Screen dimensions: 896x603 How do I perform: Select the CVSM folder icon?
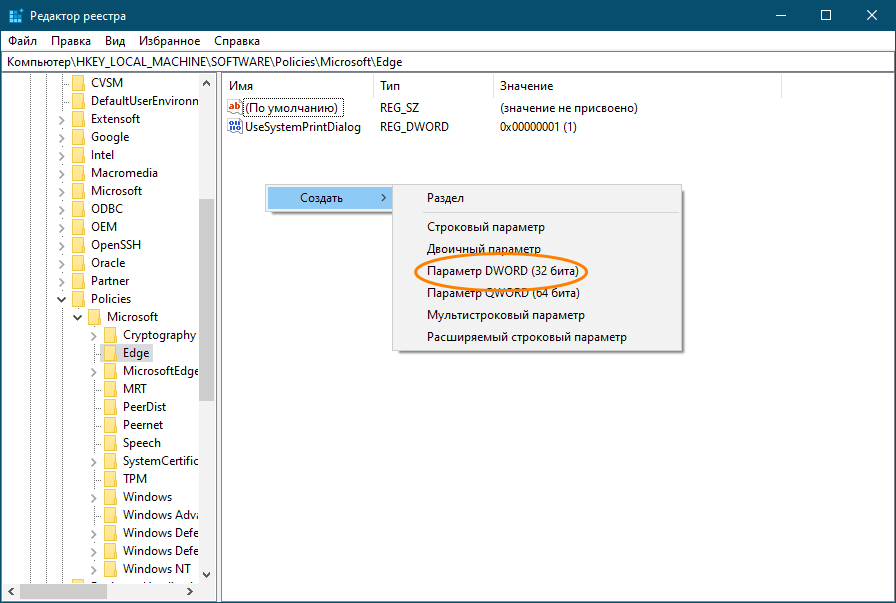point(78,83)
